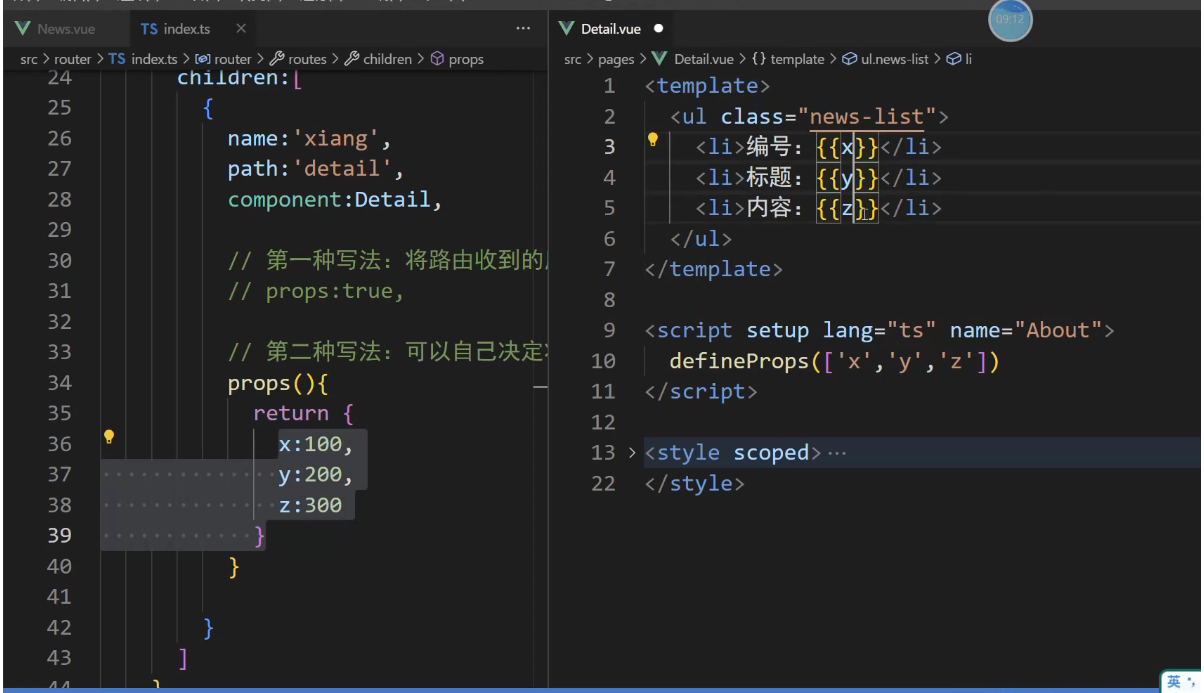Viewport: 1204px width, 693px height.
Task: Click defineProps call on line 10
Action: tap(834, 361)
